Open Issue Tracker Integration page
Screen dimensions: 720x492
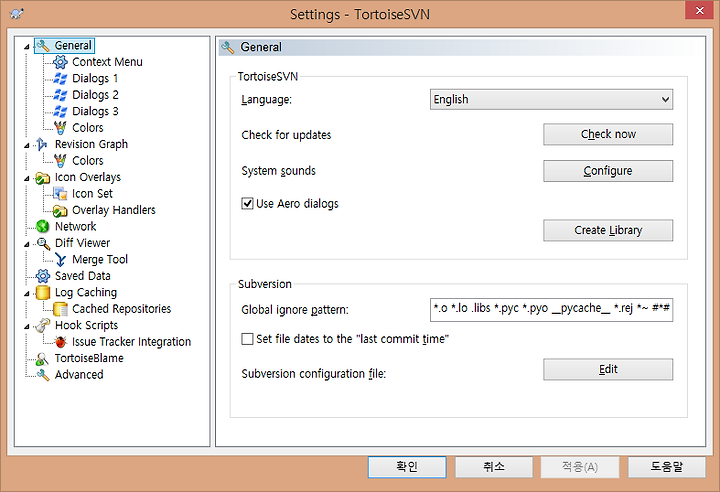pos(131,342)
